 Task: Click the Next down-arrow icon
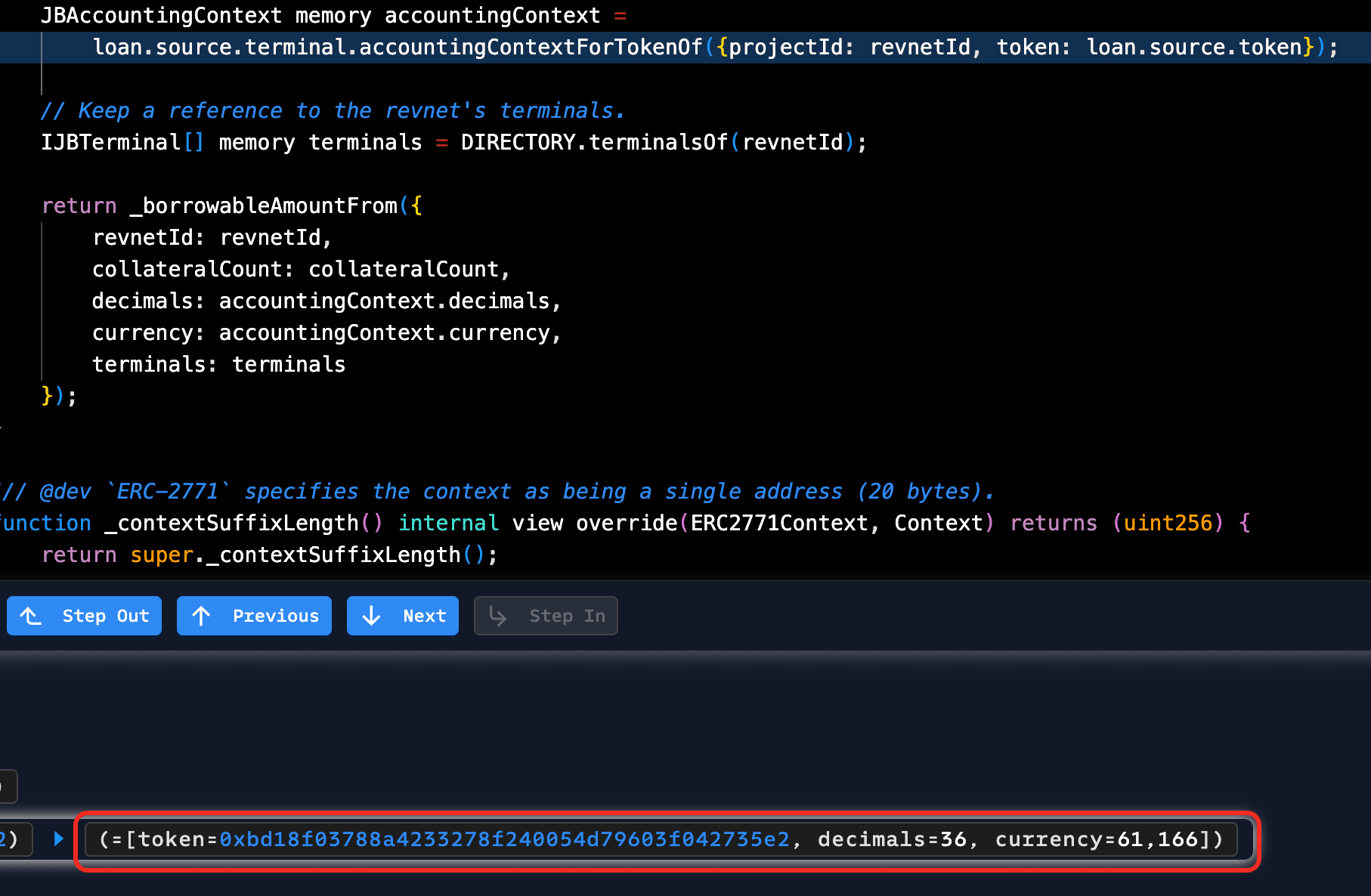[x=371, y=616]
